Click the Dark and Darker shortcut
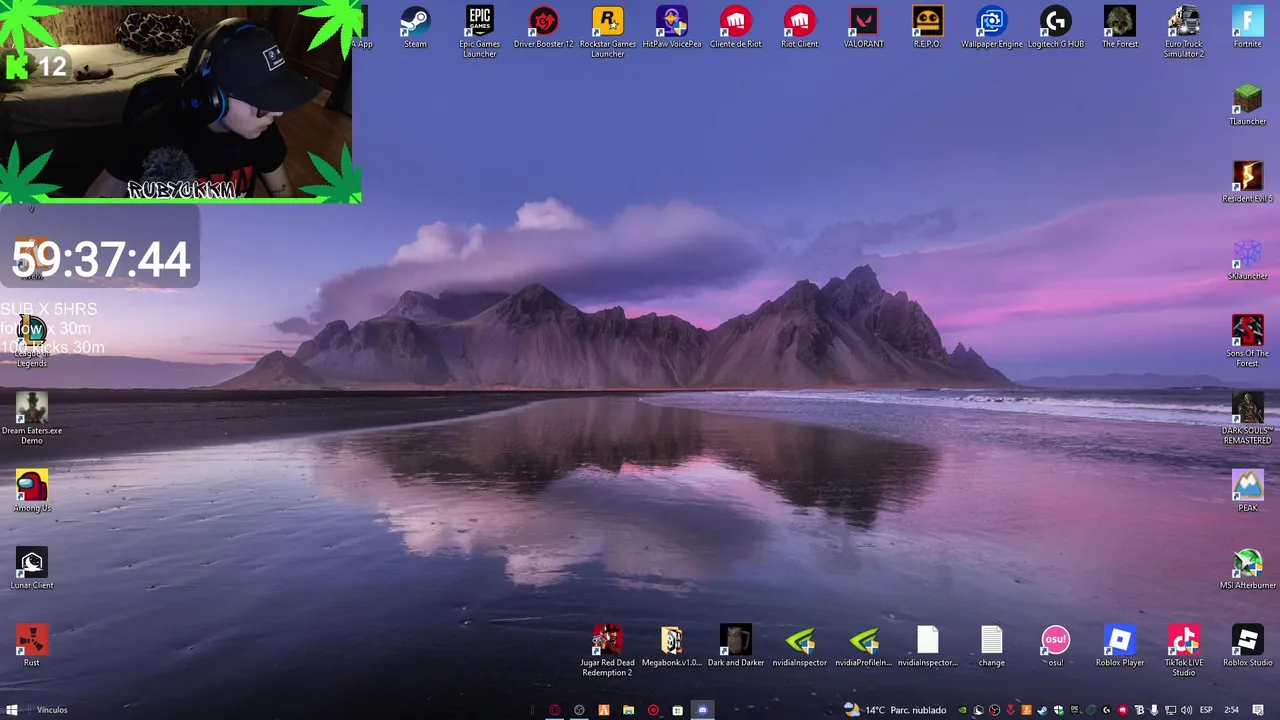This screenshot has width=1280, height=720. point(736,645)
